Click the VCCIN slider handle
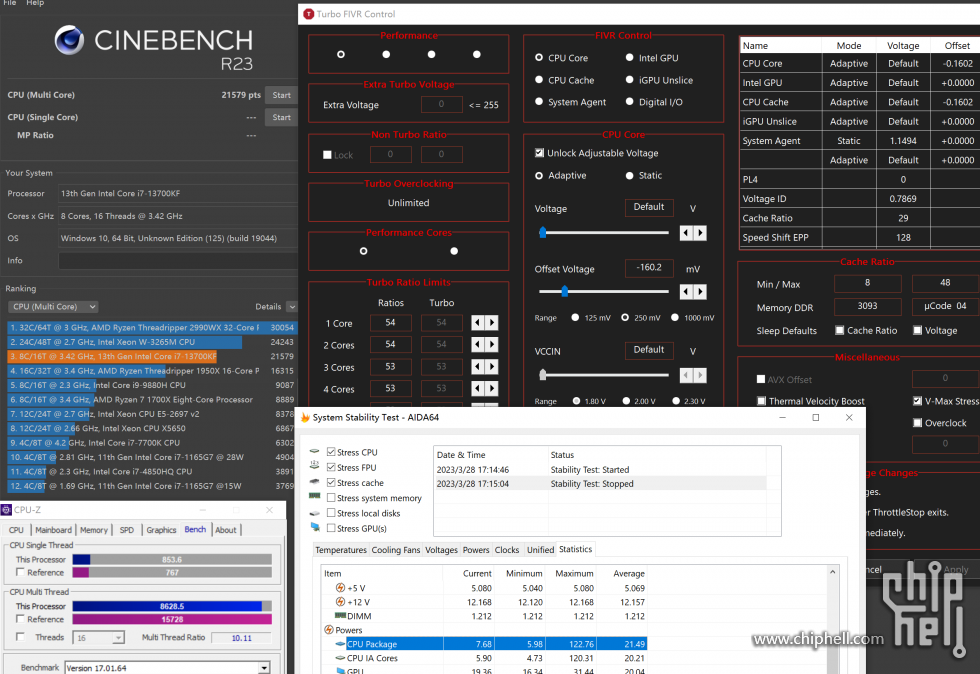Screen dimensions: 980x674 pos(542,375)
